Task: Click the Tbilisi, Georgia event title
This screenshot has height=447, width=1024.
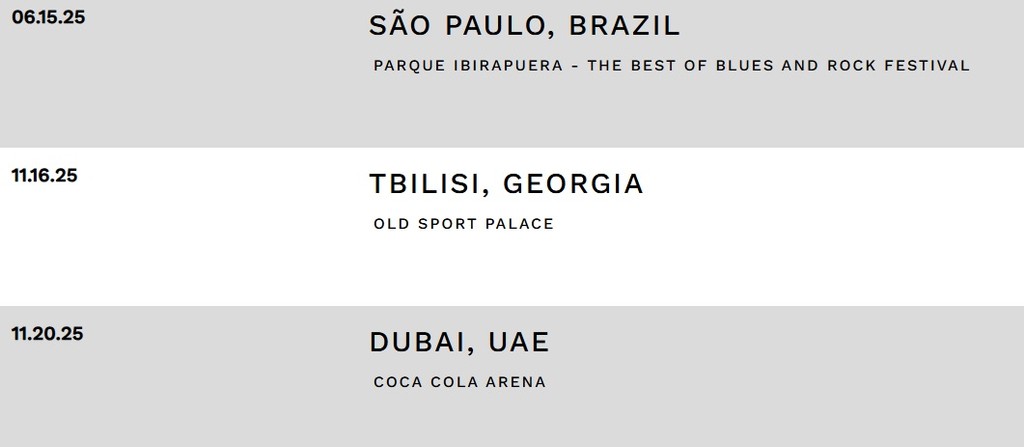Action: point(506,184)
